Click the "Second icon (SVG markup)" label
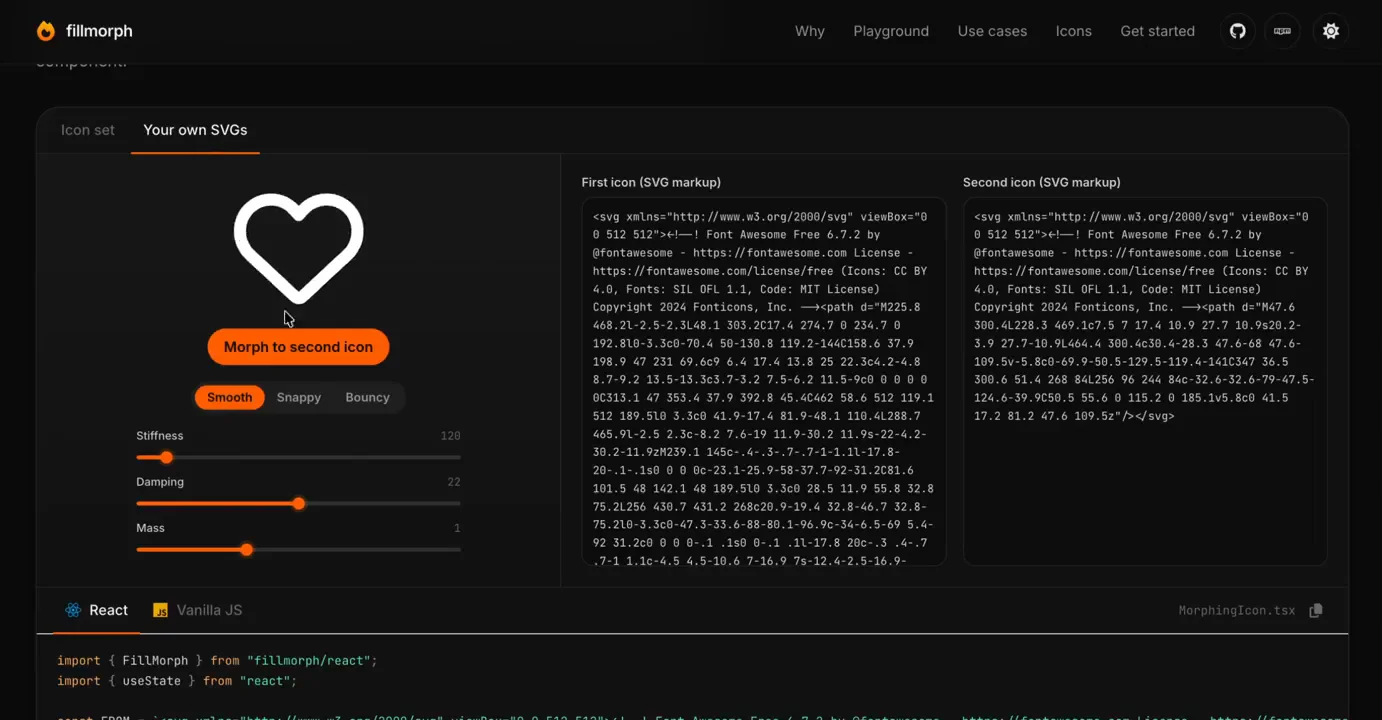The height and width of the screenshot is (720, 1382). coord(1042,182)
